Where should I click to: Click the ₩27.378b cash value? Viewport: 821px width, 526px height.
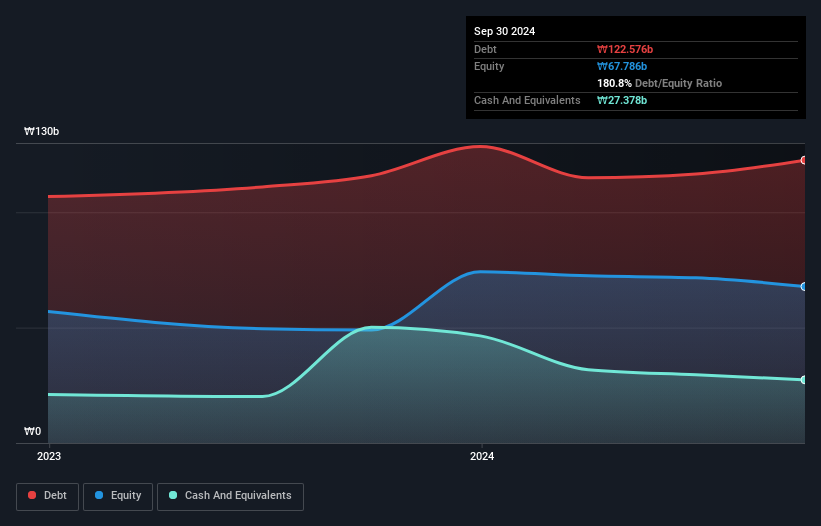pos(622,100)
